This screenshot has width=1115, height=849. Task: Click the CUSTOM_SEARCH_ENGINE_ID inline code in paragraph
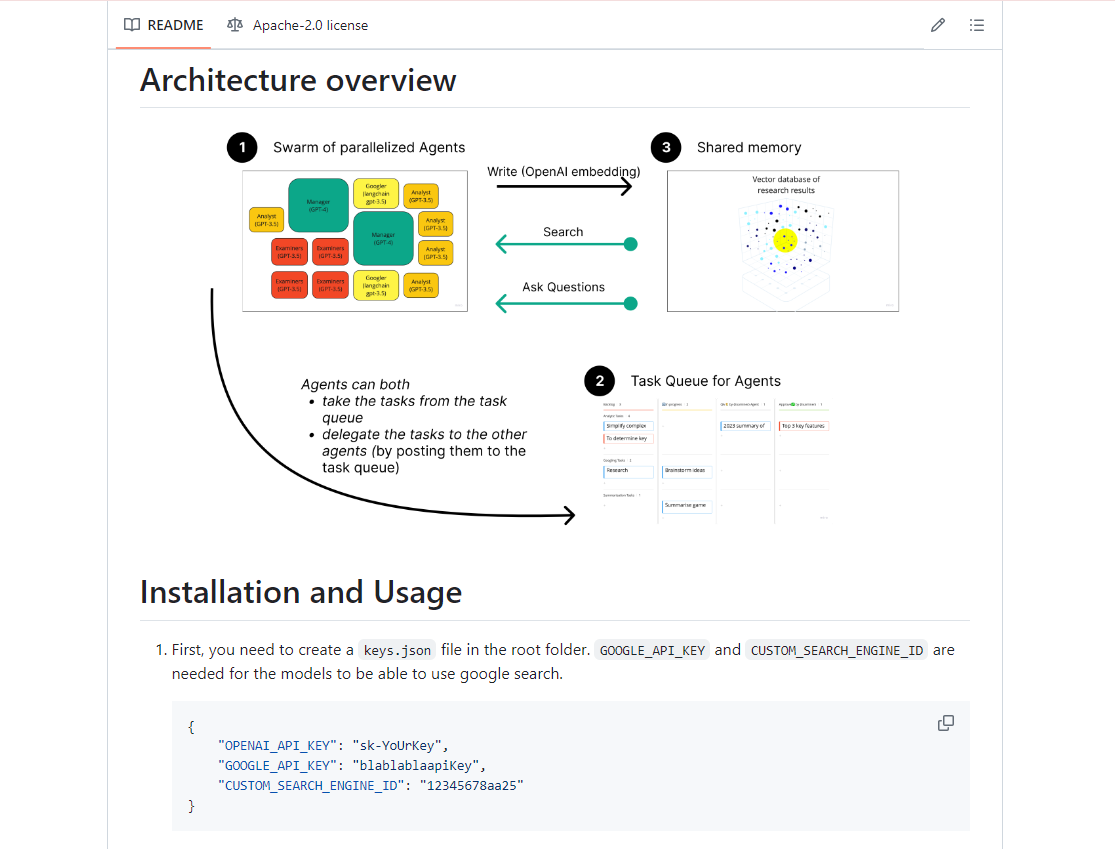(837, 650)
